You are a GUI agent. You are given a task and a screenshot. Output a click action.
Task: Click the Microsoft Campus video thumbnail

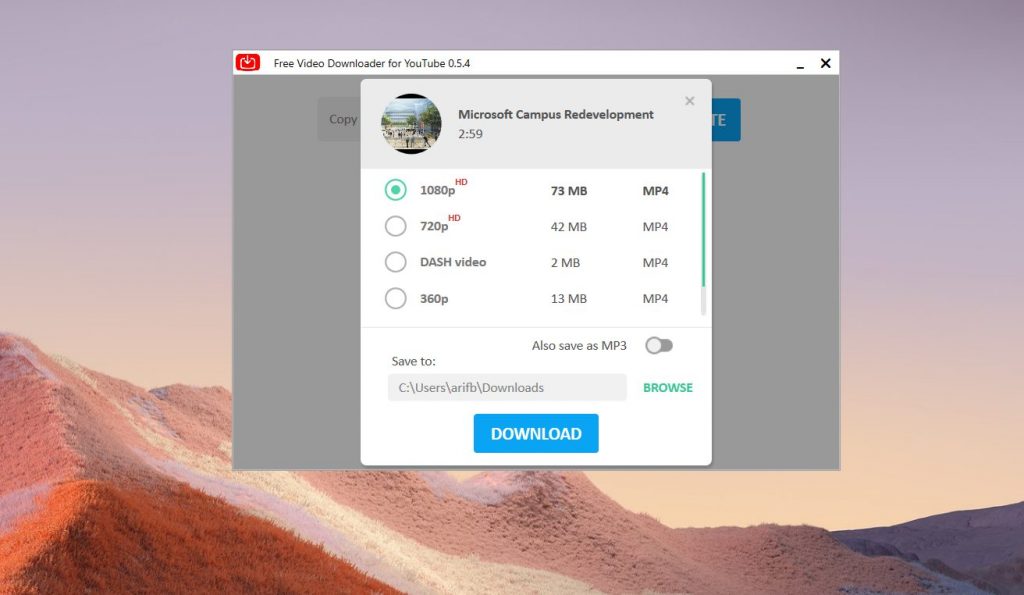pos(411,124)
